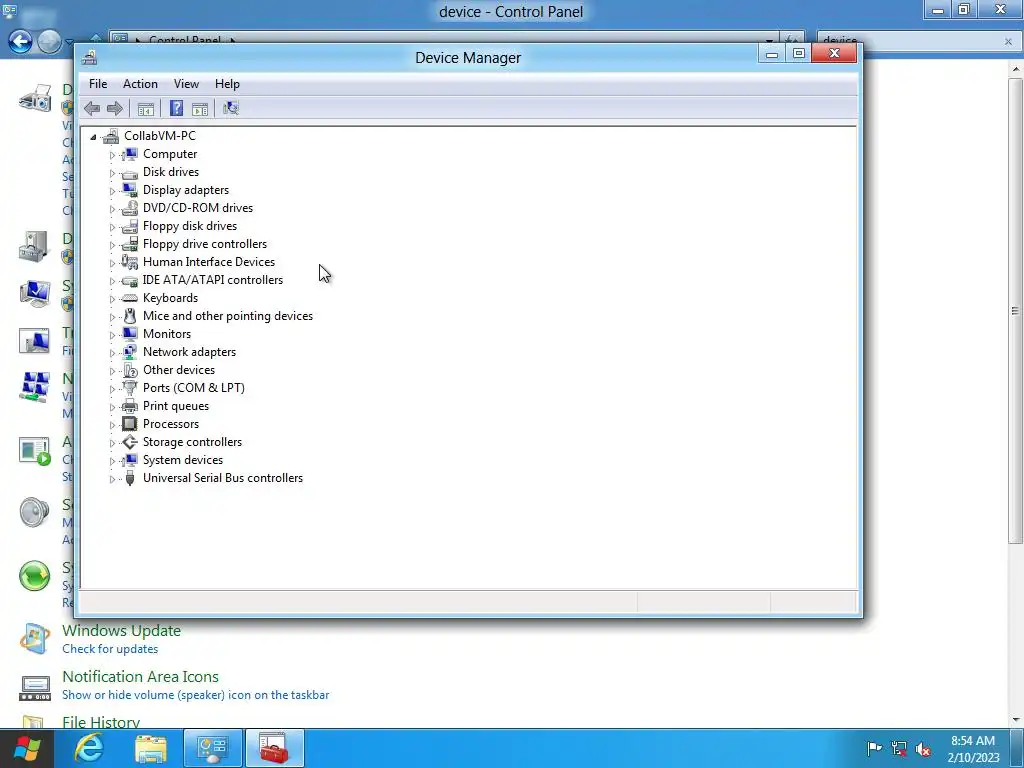
Task: Select the Network adapters icon
Action: 130,352
